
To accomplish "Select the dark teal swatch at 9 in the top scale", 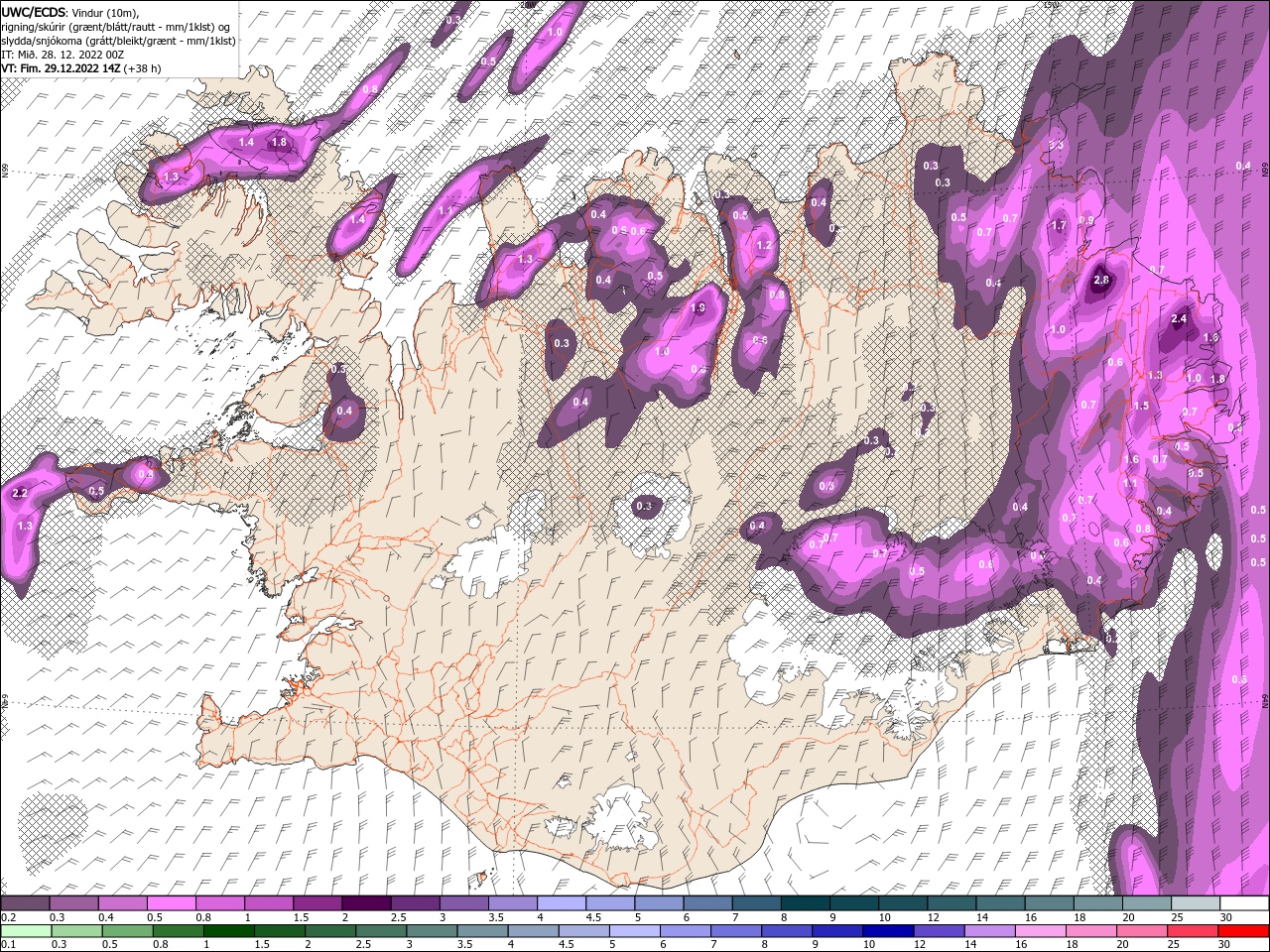I will point(854,903).
